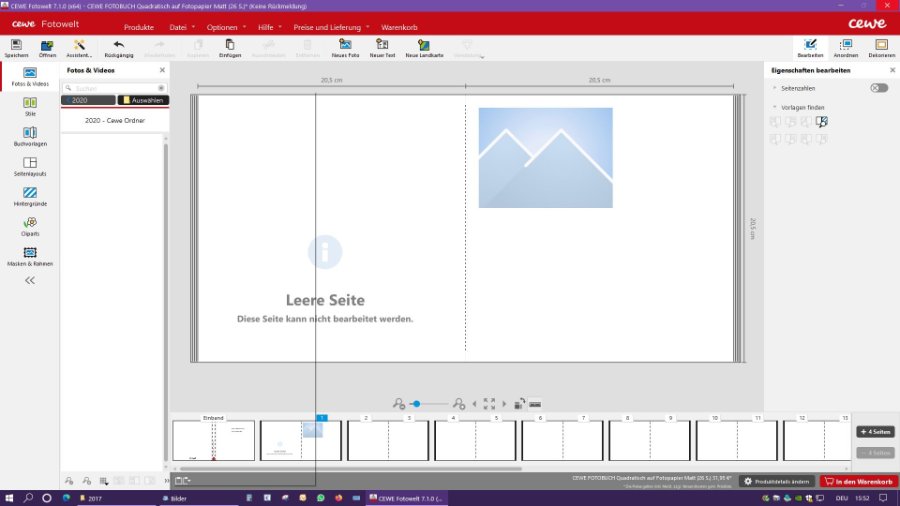Collapse the Seitenzahlen section arrow

tap(774, 88)
